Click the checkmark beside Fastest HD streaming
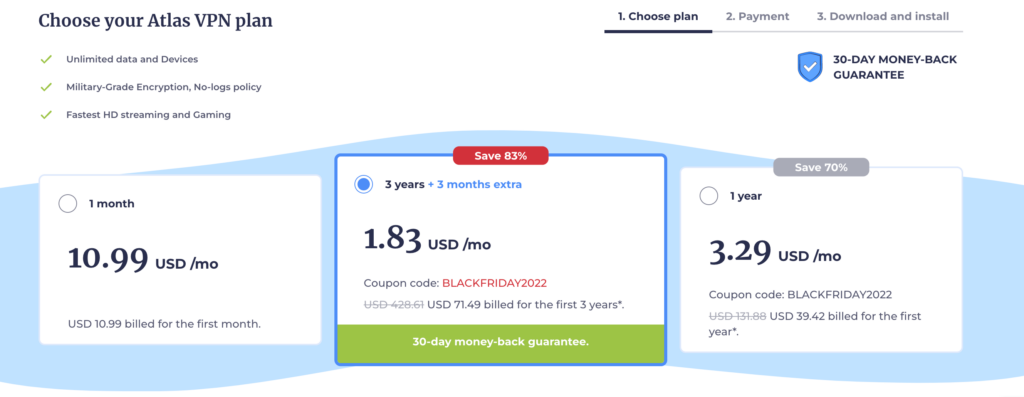 46,115
